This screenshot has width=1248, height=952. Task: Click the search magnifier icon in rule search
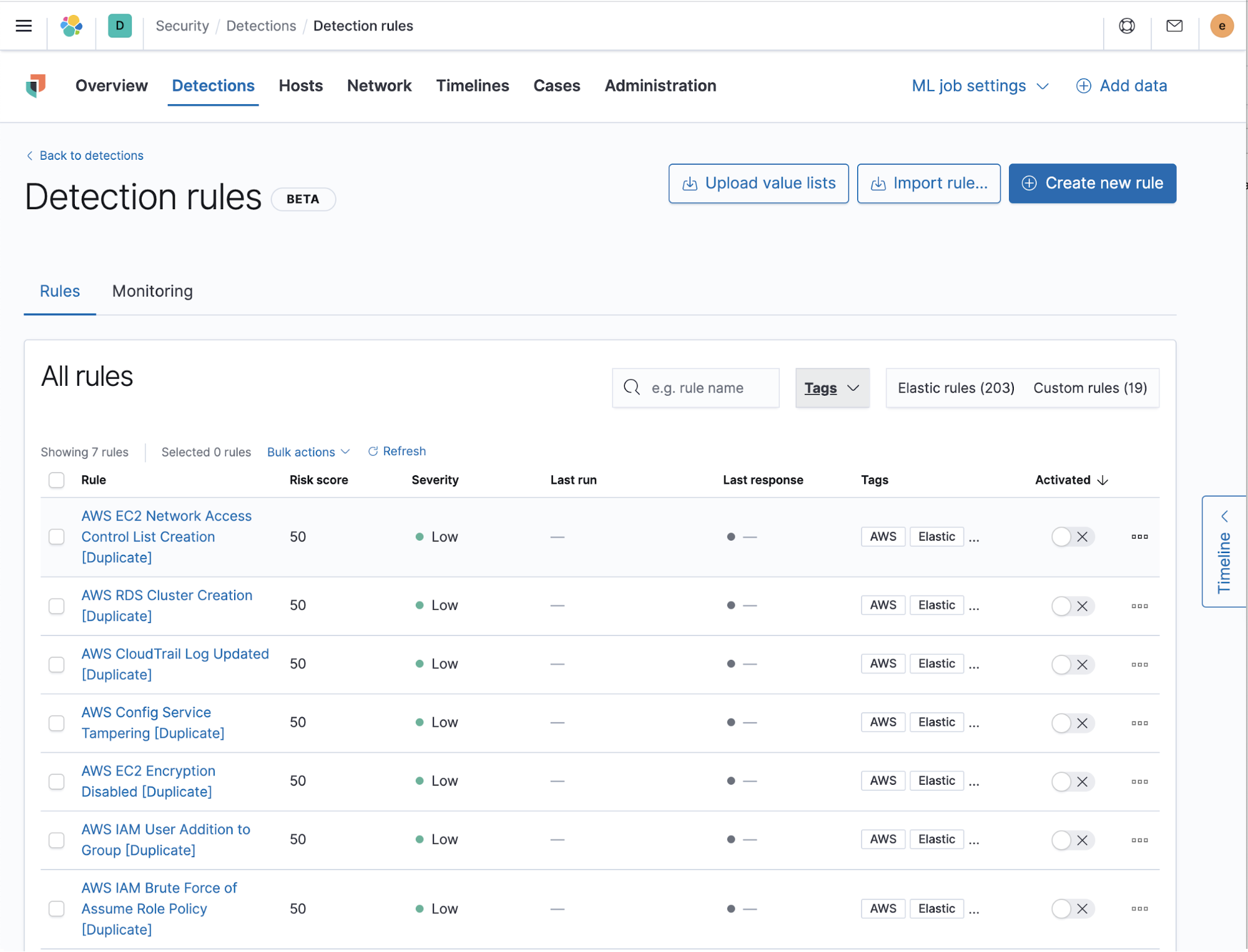(x=632, y=388)
